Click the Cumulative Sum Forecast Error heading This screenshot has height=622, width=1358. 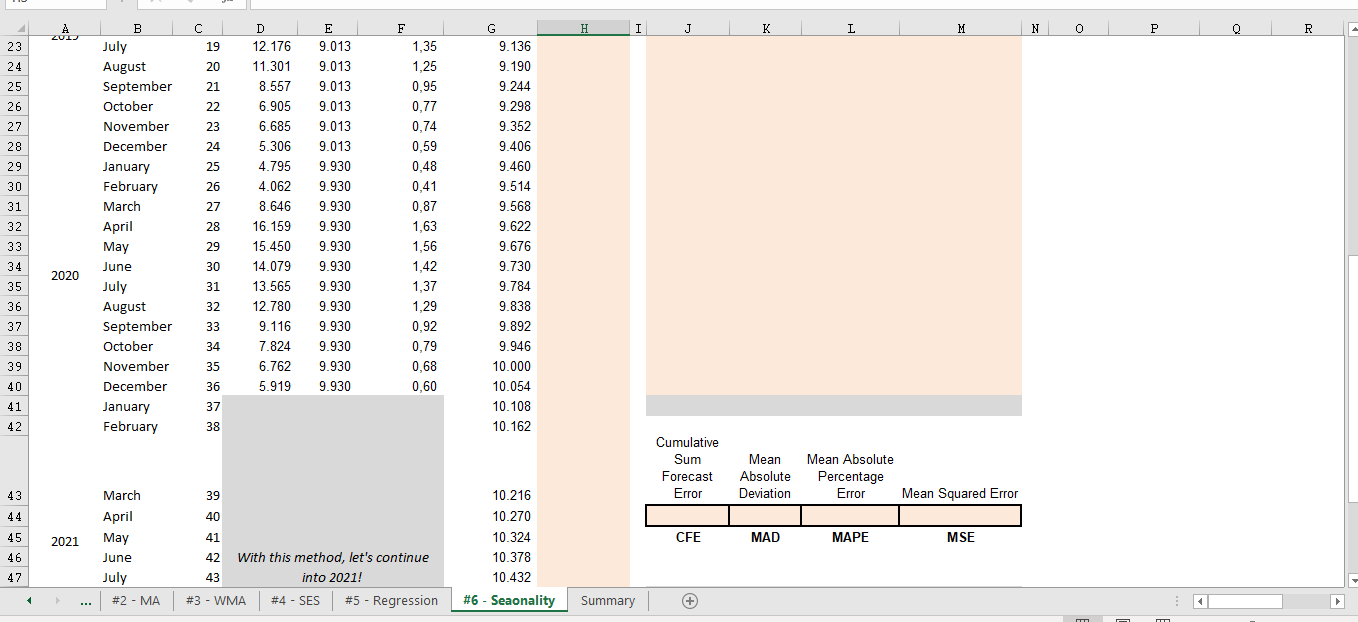tap(687, 468)
